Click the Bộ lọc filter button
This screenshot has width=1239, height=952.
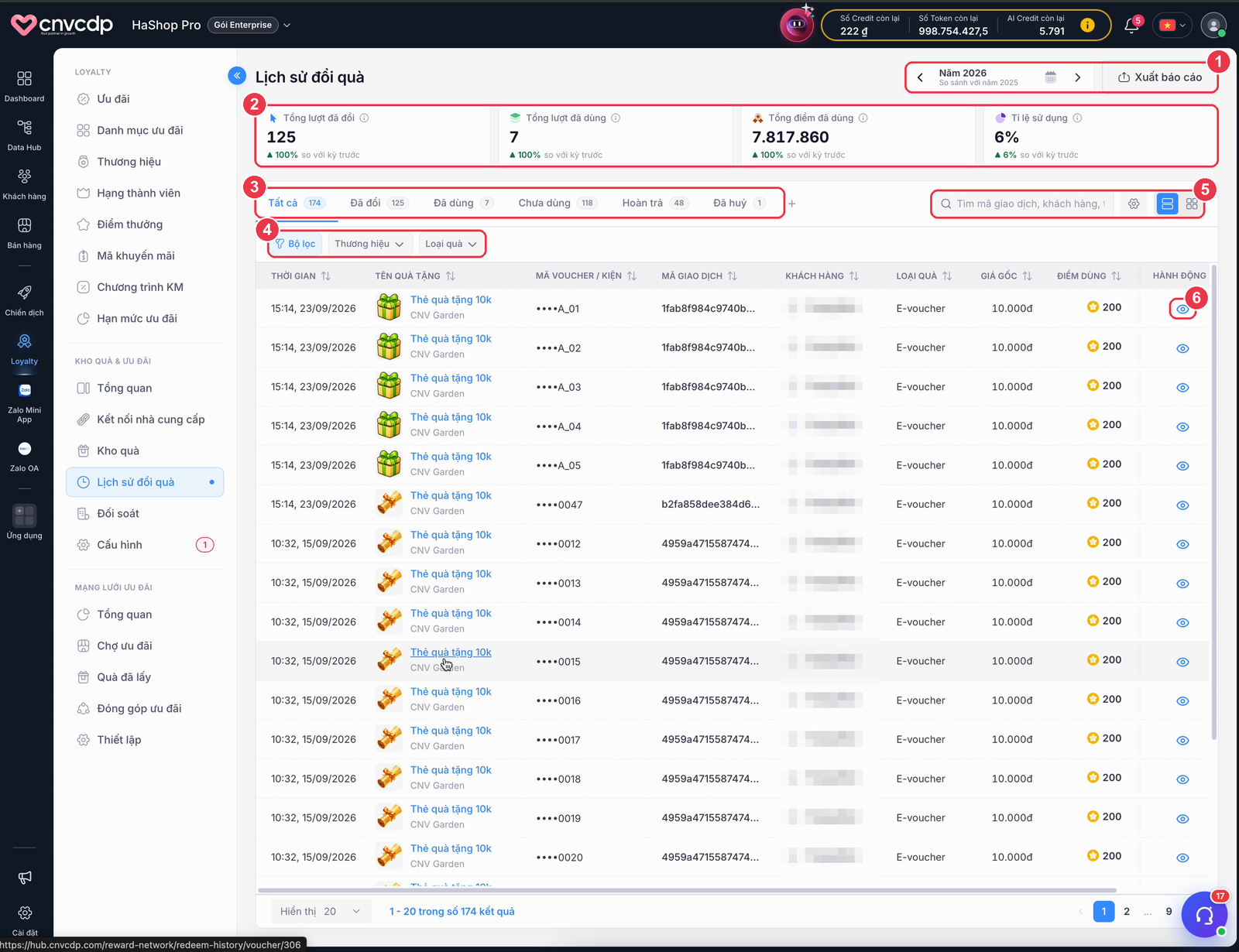click(295, 244)
